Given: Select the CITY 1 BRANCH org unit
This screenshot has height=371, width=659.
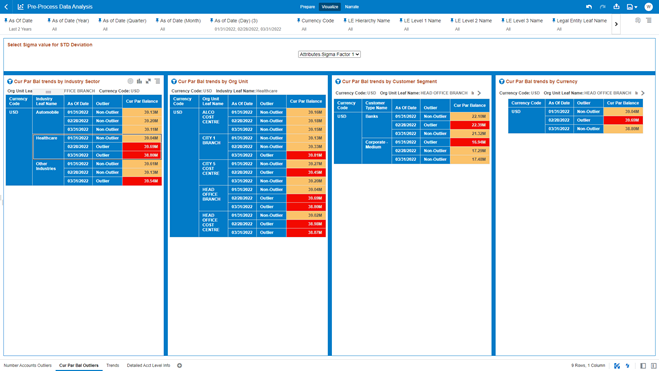Looking at the screenshot, I should 213,147.
